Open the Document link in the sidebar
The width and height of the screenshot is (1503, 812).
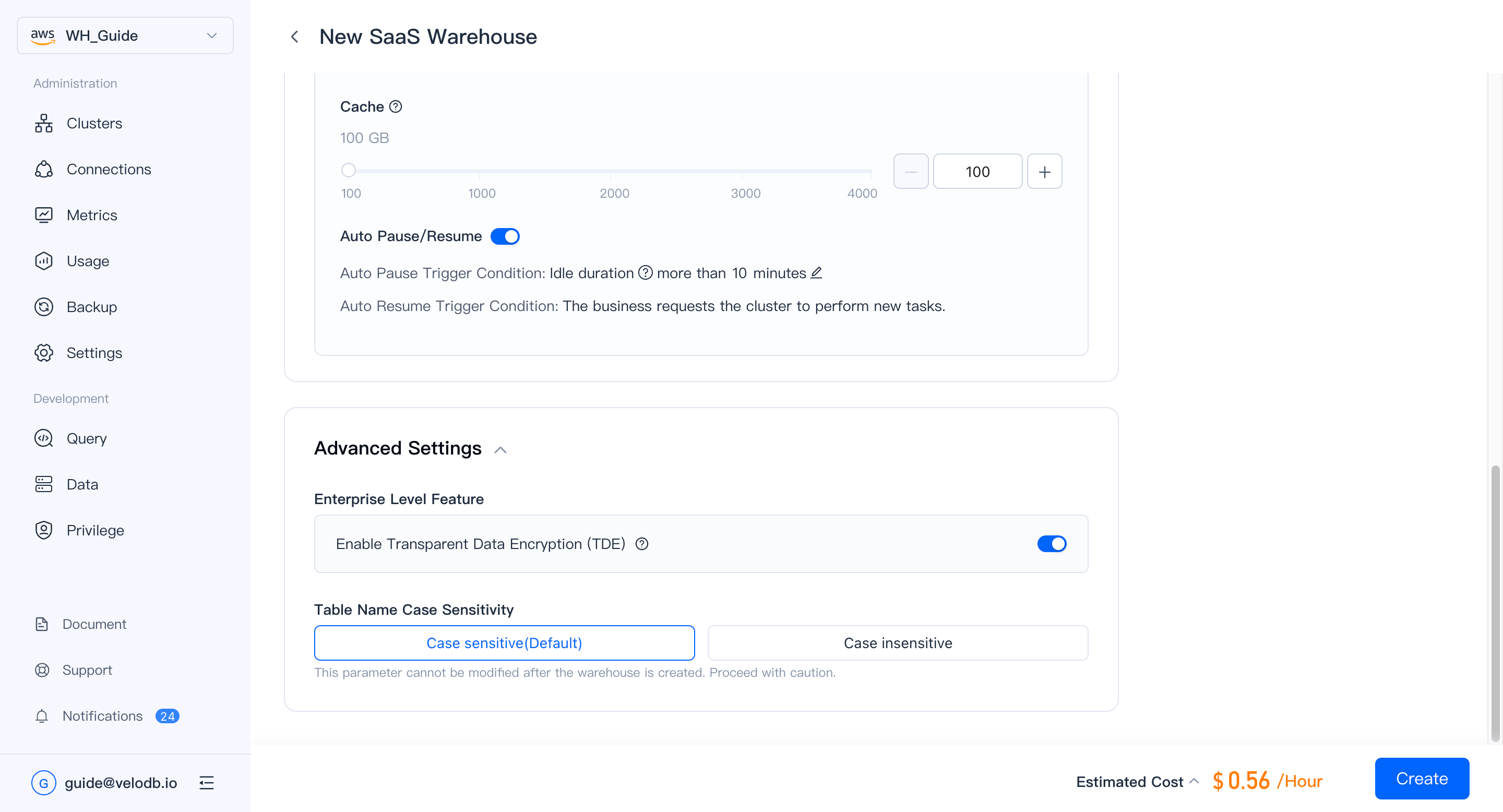(x=94, y=624)
